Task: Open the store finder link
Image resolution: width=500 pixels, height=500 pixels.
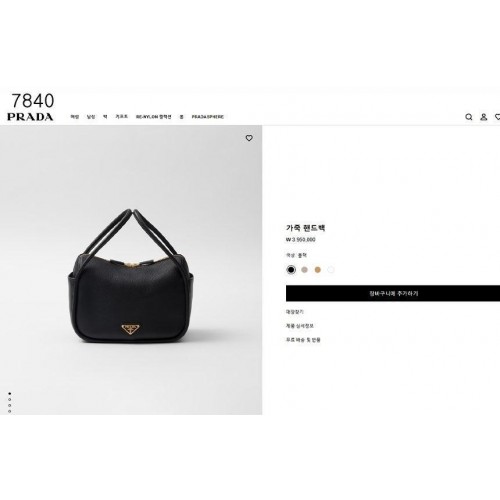Action: coord(295,312)
